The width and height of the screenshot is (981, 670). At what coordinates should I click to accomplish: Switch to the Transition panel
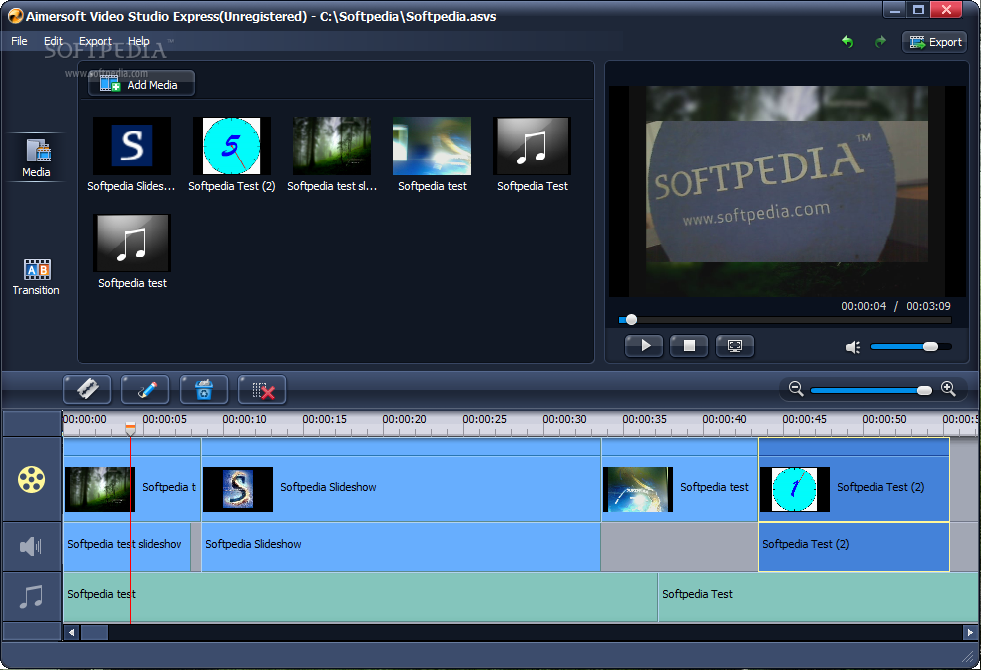tap(36, 277)
